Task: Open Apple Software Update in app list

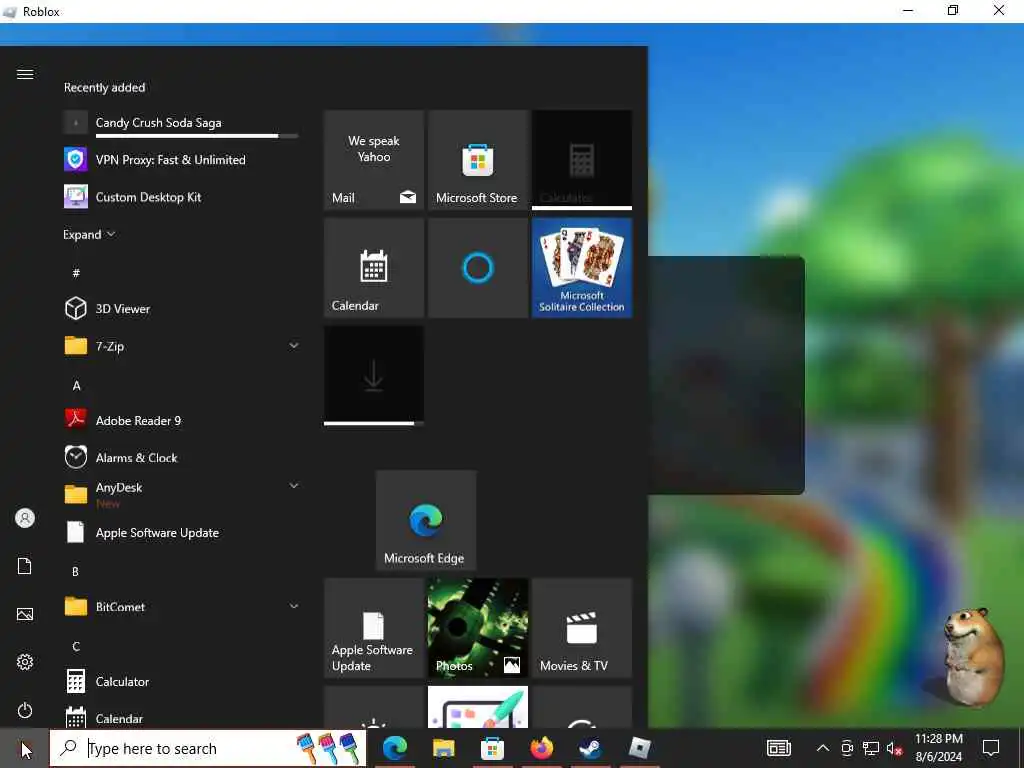Action: coord(181,533)
